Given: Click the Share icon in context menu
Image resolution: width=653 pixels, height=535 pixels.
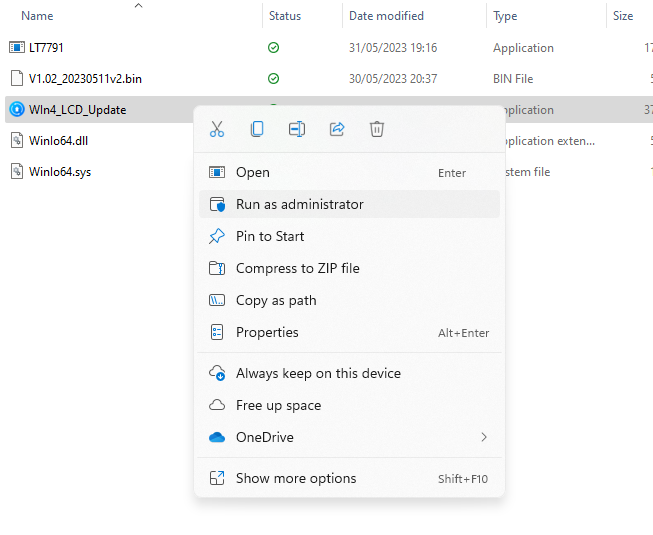Looking at the screenshot, I should (337, 129).
